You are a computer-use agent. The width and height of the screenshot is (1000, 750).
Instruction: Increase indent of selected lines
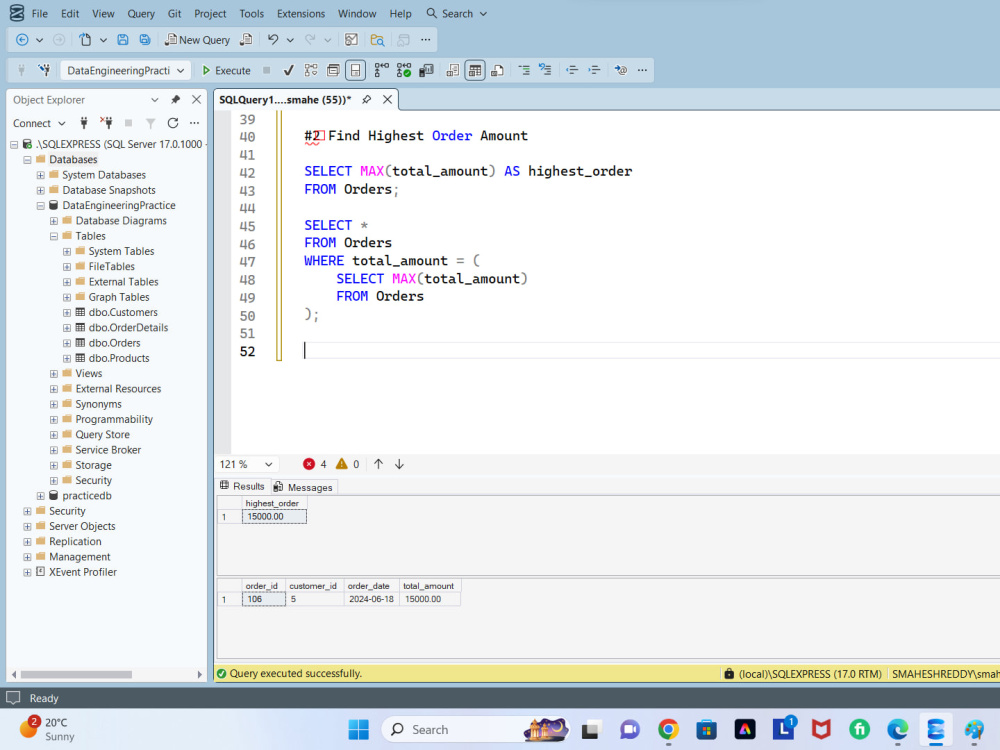pyautogui.click(x=594, y=70)
